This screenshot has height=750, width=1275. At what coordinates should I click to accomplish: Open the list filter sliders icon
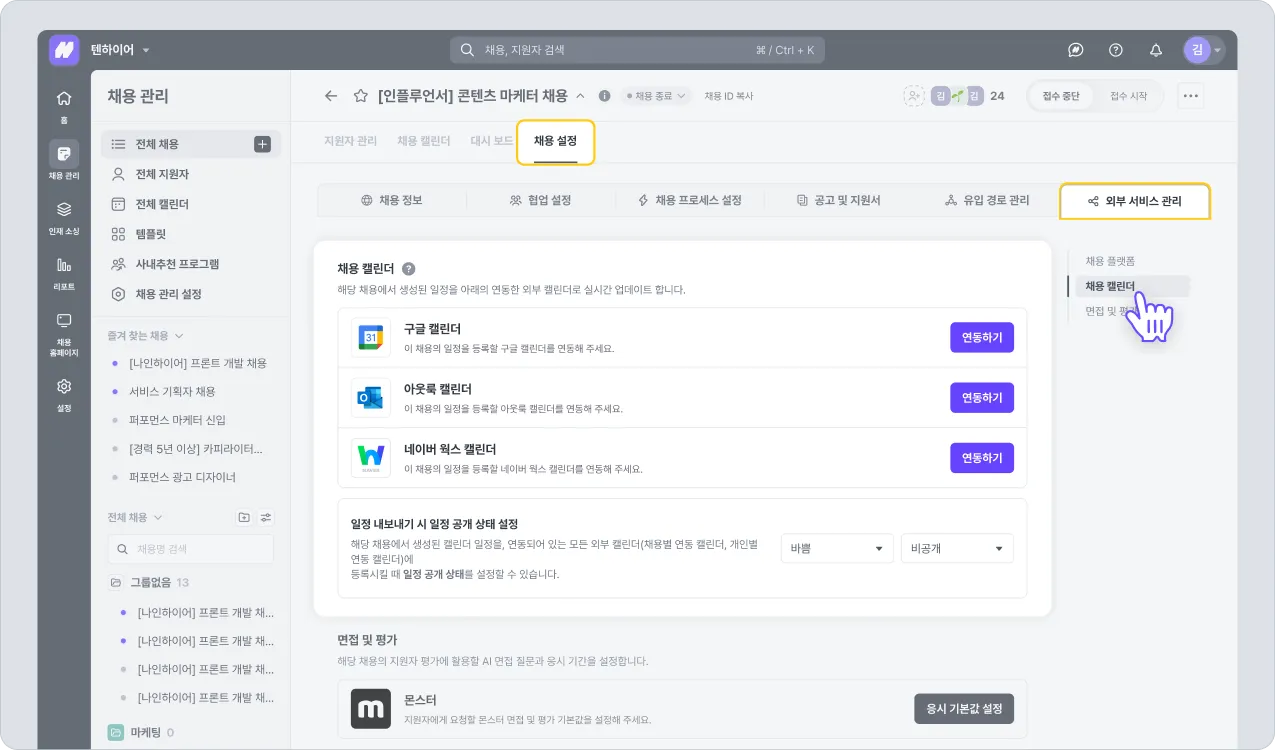266,517
